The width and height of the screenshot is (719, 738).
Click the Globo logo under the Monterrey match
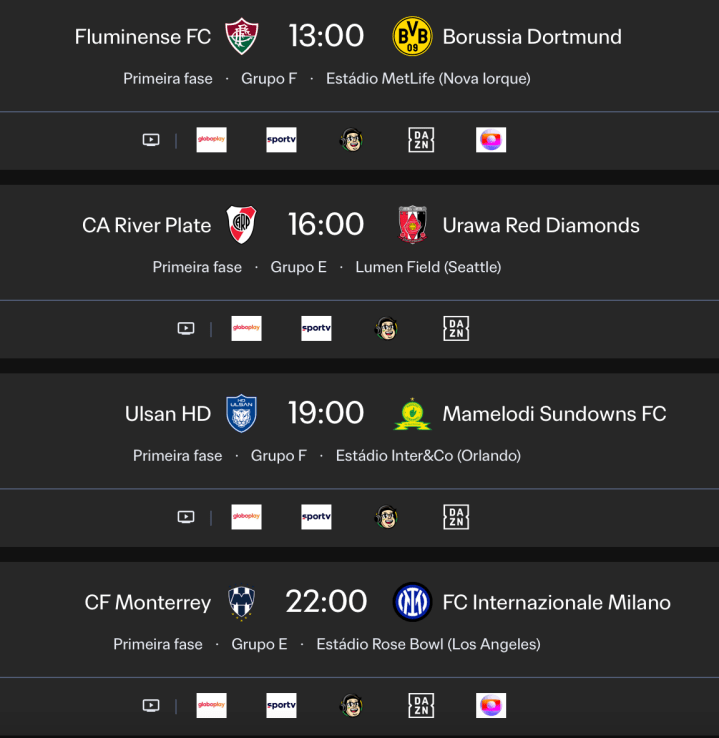[x=491, y=705]
